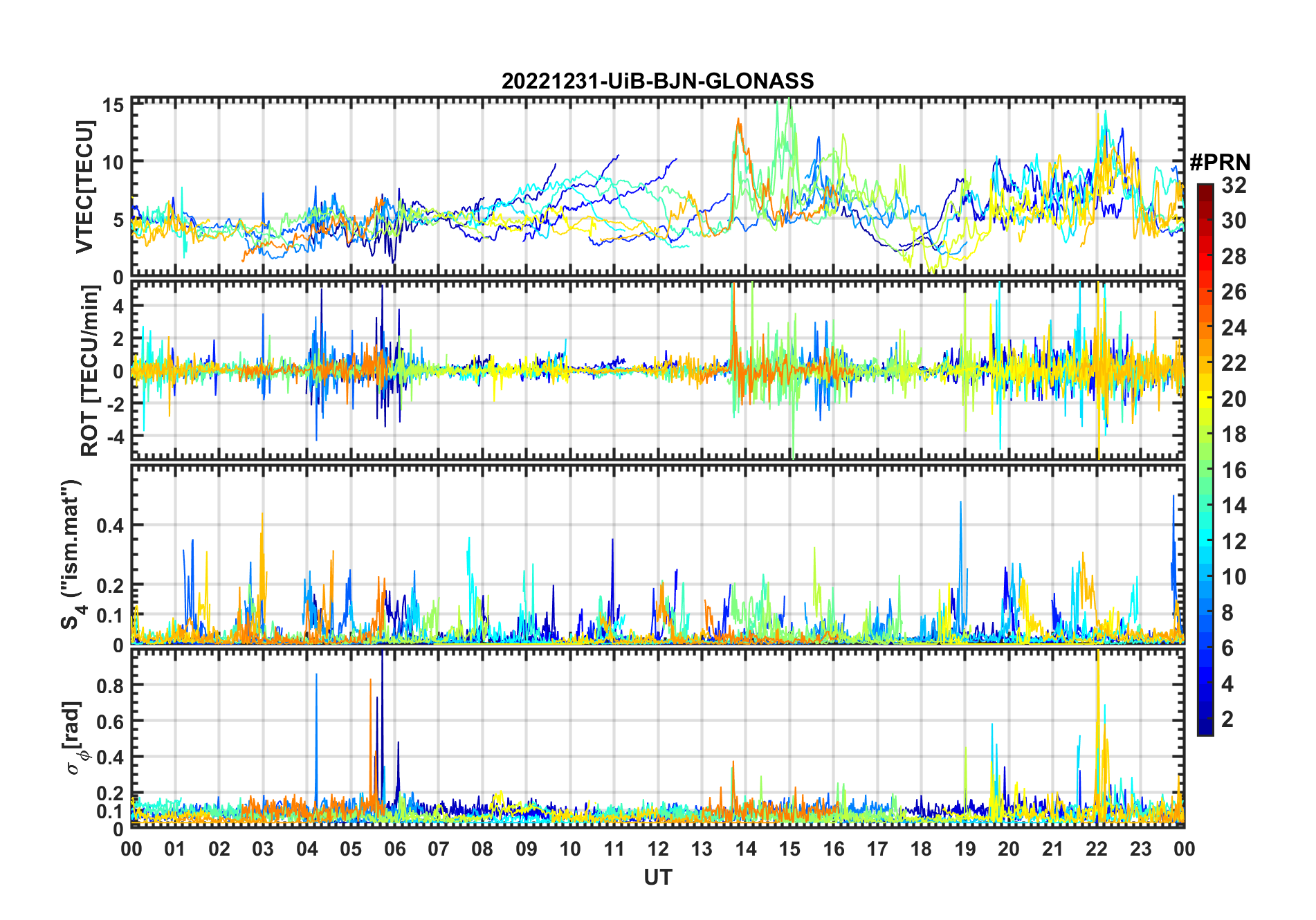Select the PRN colorbar label 18
The height and width of the screenshot is (920, 1316).
tap(1234, 434)
